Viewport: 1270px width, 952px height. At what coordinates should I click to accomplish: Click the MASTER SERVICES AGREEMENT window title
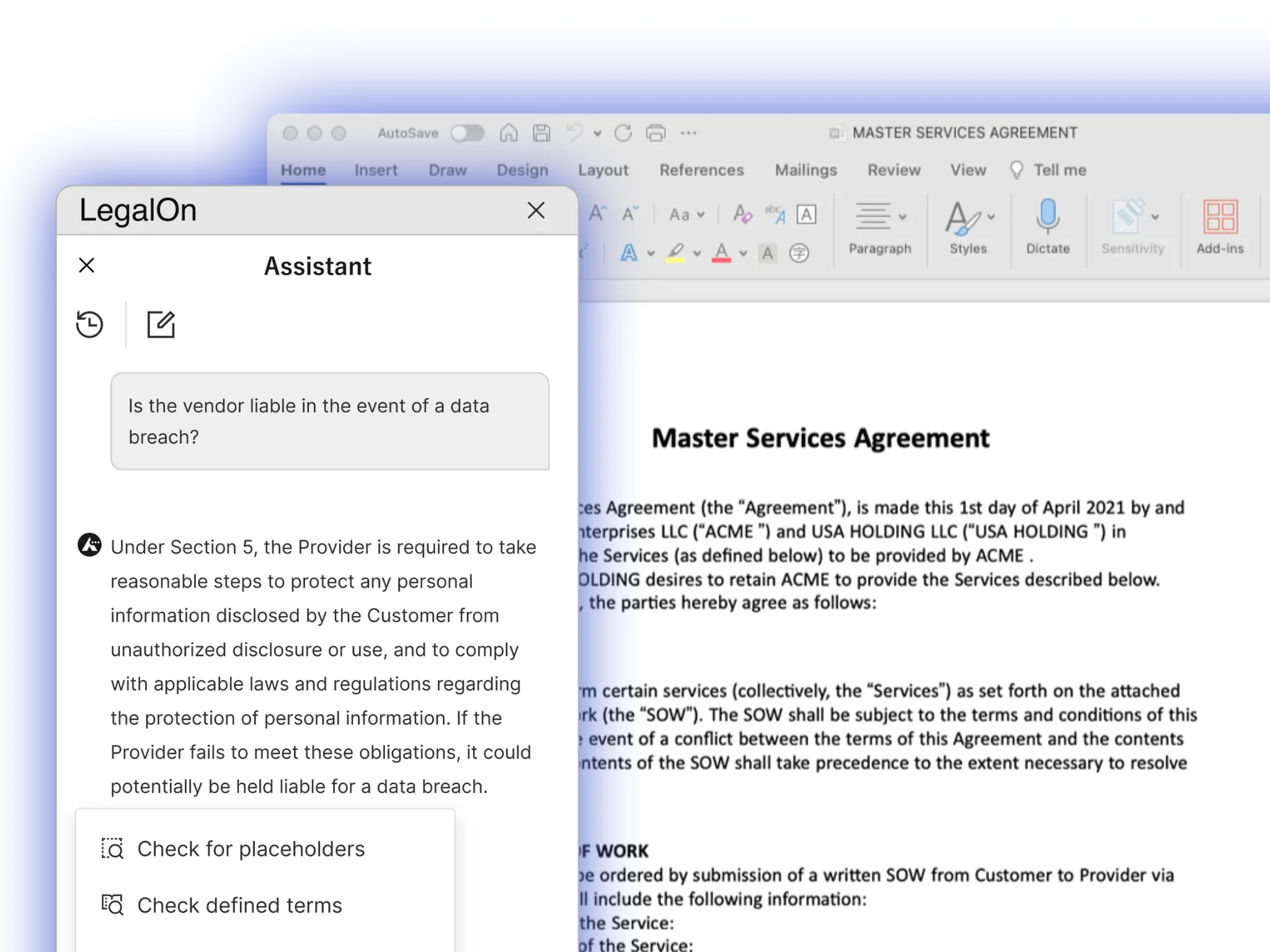coord(965,133)
